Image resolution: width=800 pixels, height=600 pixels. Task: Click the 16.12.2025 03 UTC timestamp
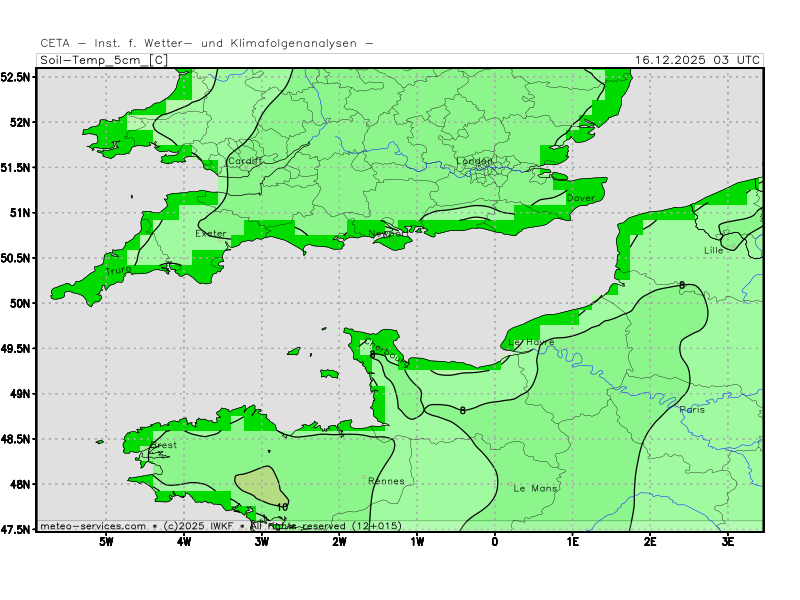[697, 60]
